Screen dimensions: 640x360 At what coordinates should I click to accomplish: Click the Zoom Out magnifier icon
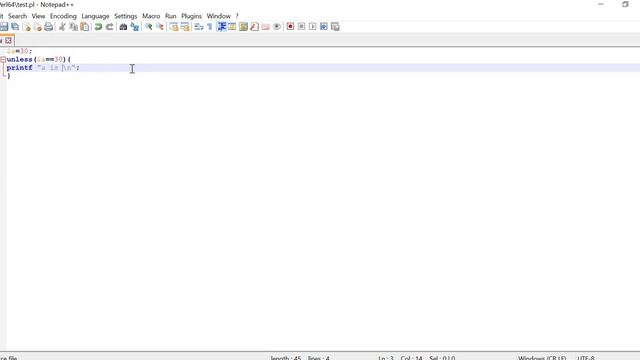[x=160, y=27]
